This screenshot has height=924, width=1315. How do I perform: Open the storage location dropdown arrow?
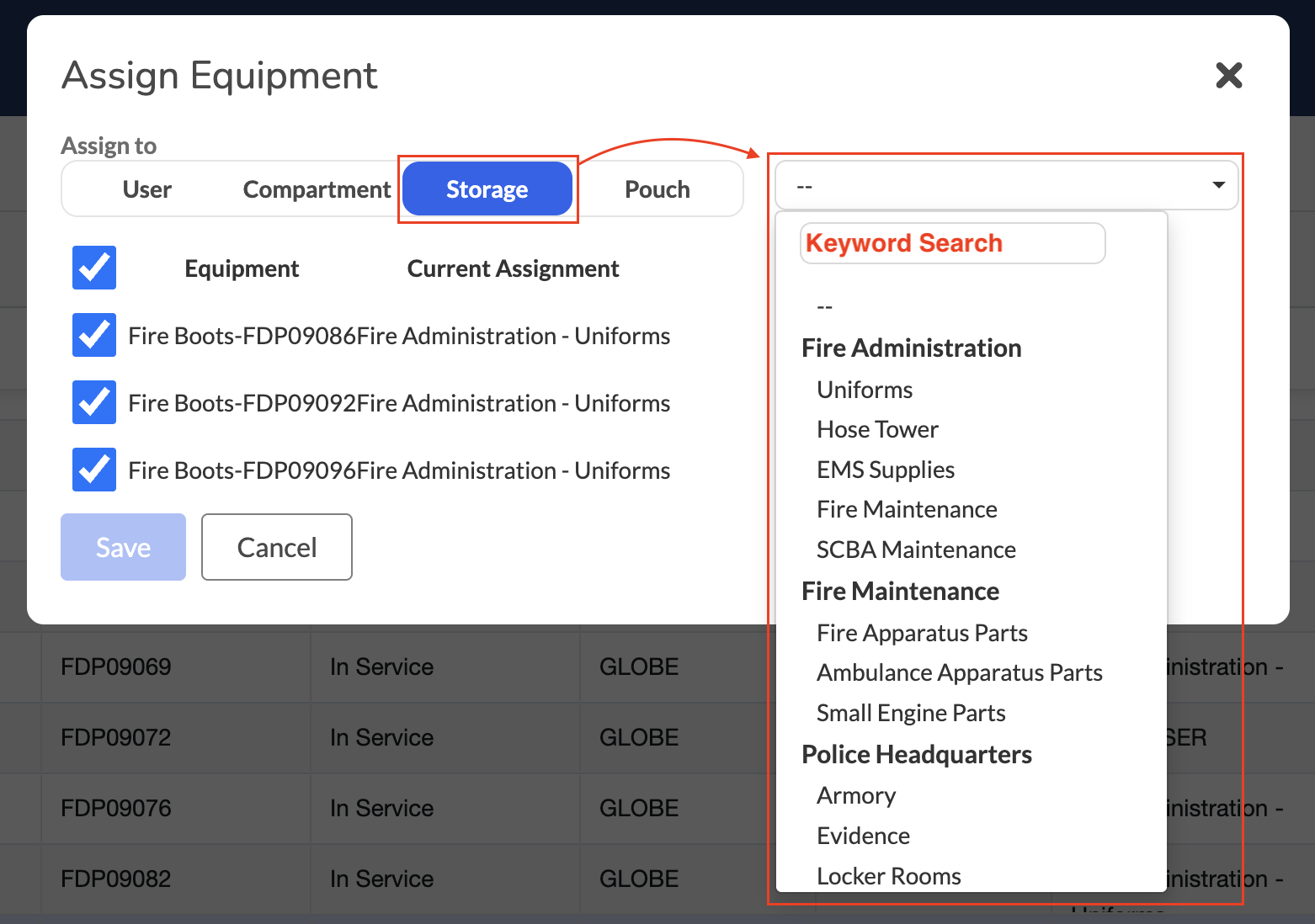[1218, 185]
